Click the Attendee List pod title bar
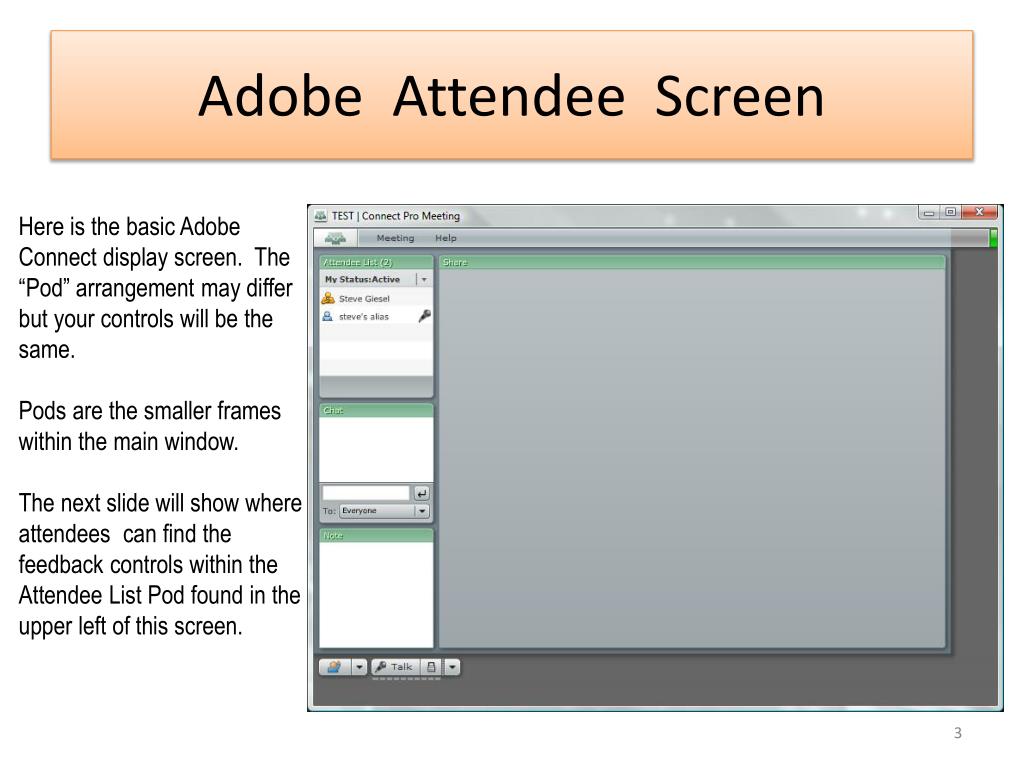 376,263
